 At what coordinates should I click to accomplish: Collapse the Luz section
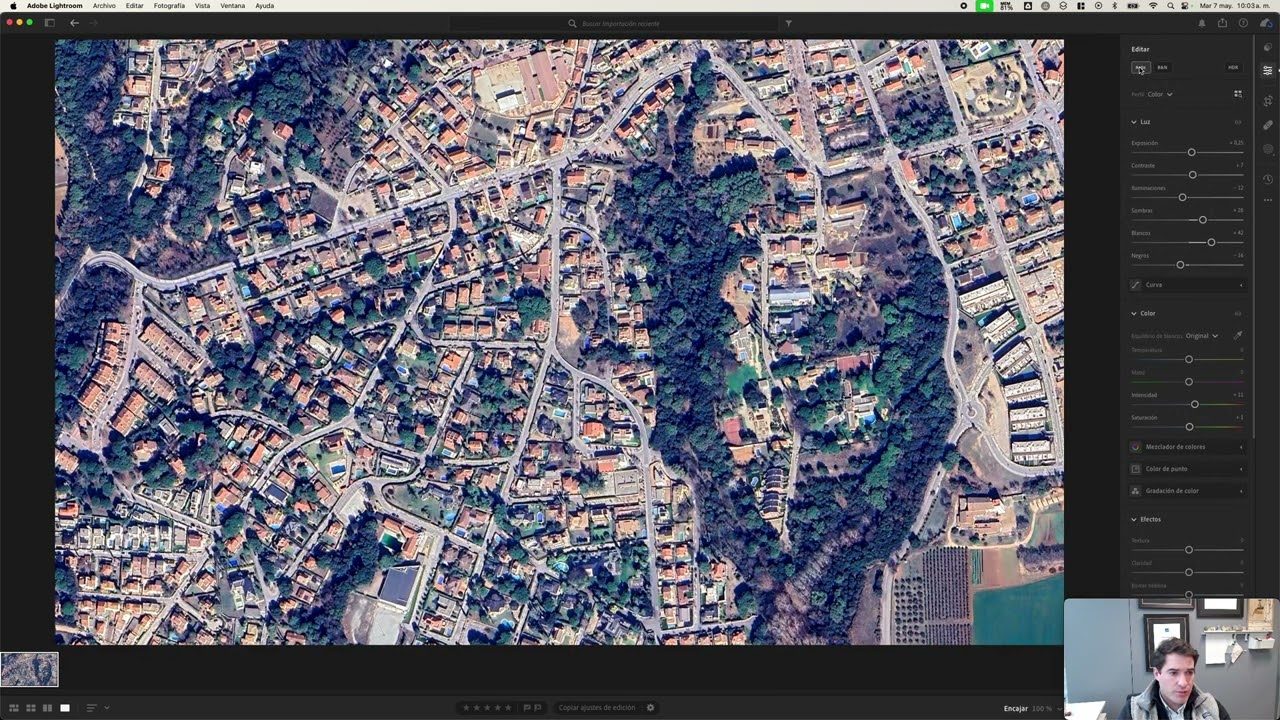(x=1134, y=122)
